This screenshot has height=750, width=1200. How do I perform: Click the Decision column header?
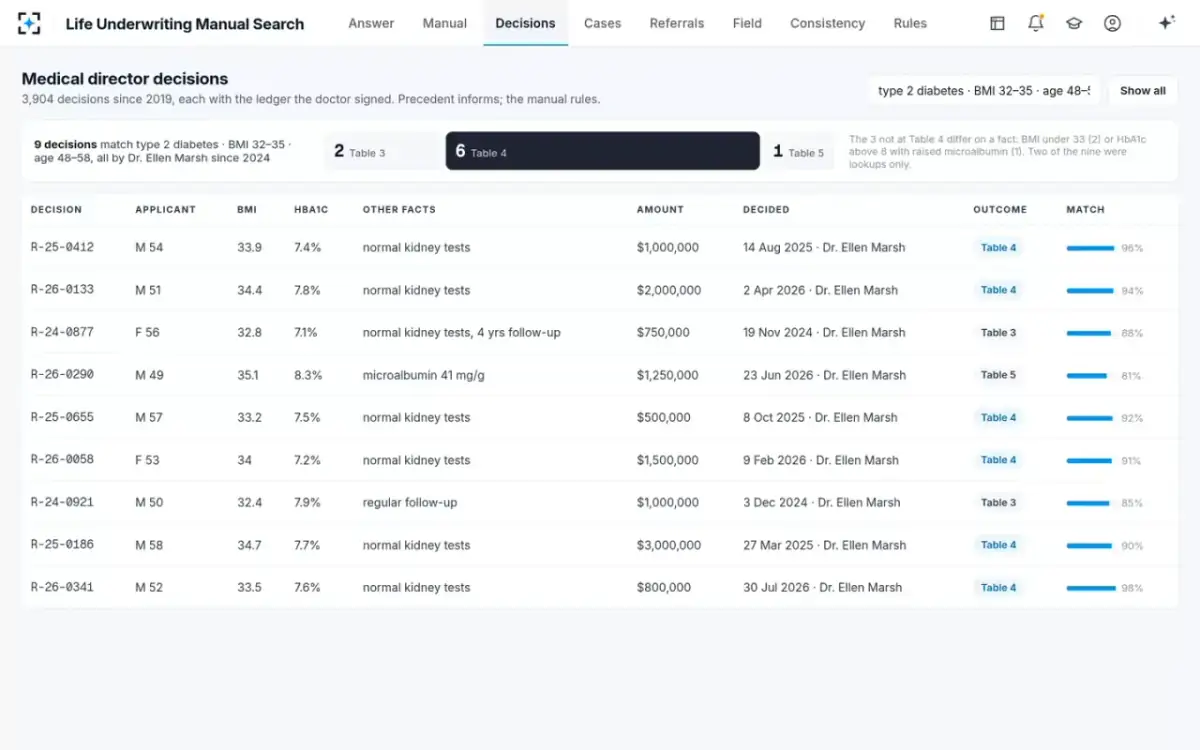pyautogui.click(x=56, y=210)
